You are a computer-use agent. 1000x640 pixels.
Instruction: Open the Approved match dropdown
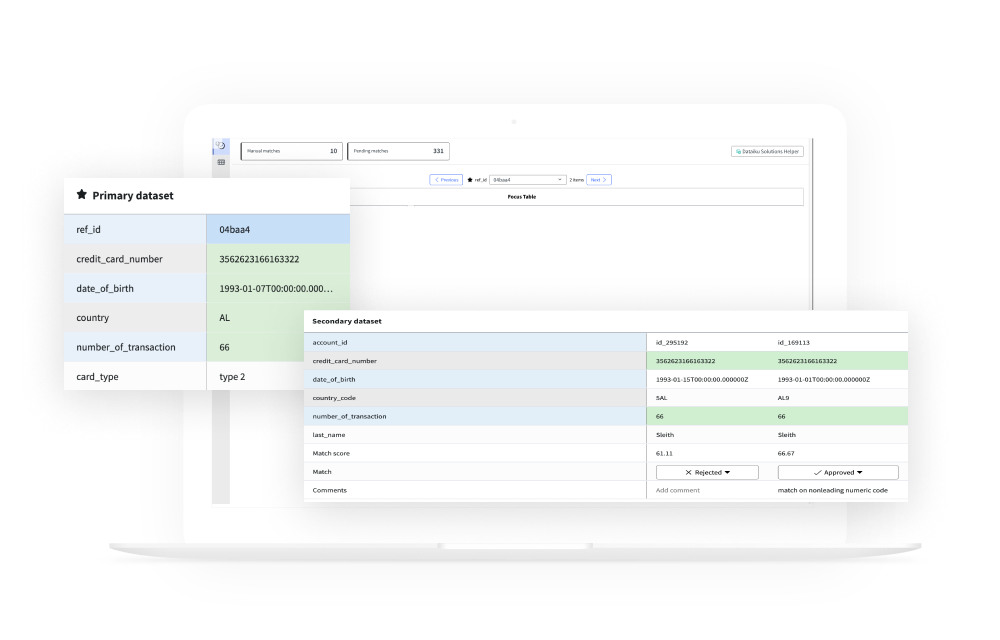838,472
